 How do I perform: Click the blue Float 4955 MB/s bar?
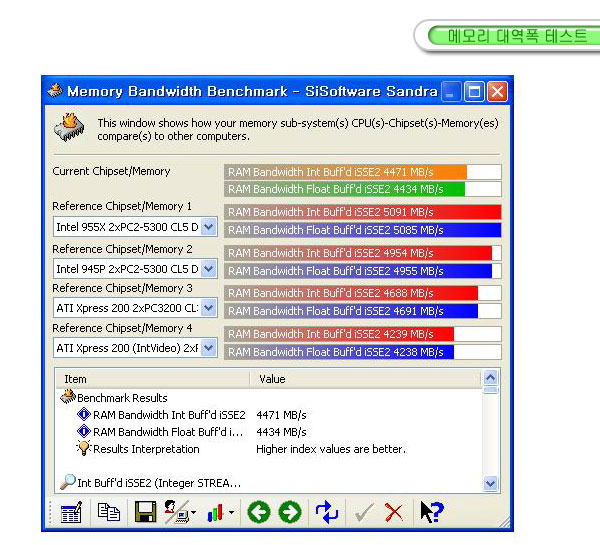(x=358, y=271)
